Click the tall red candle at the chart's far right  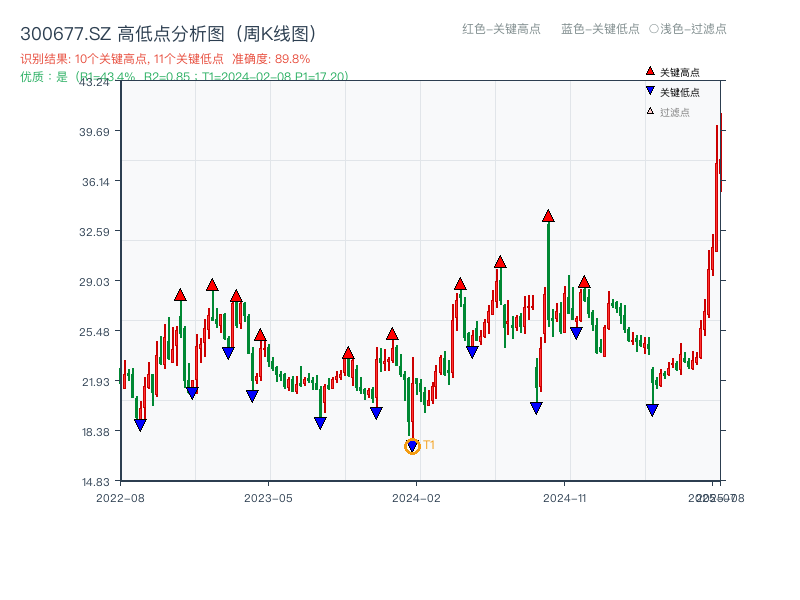coord(717,188)
